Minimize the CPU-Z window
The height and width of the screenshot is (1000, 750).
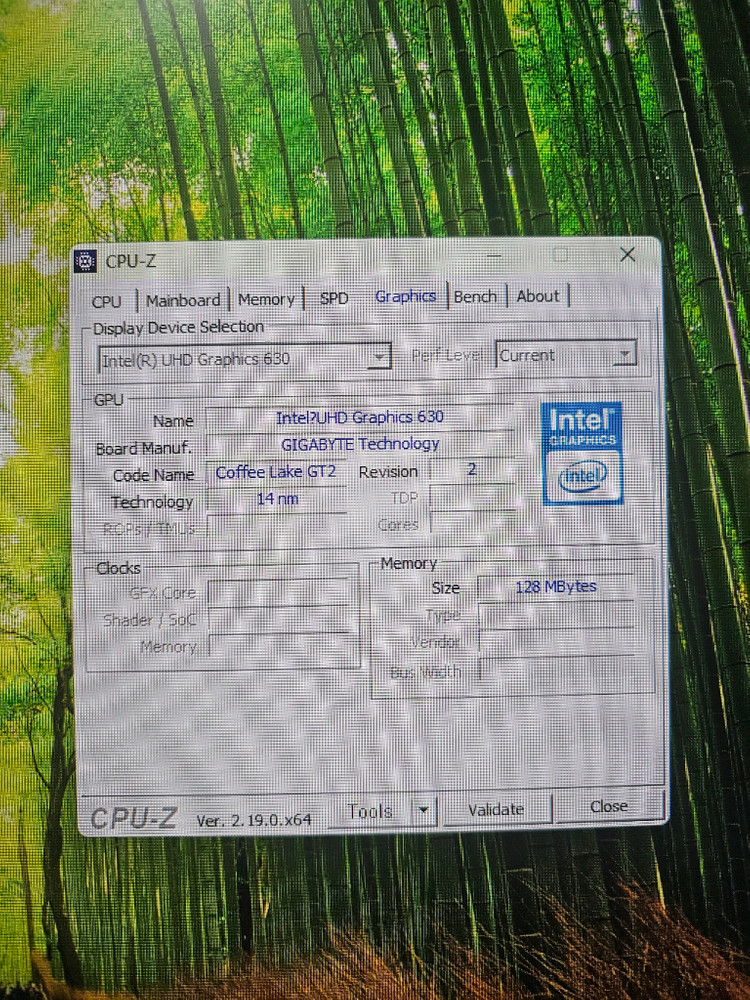pyautogui.click(x=495, y=256)
